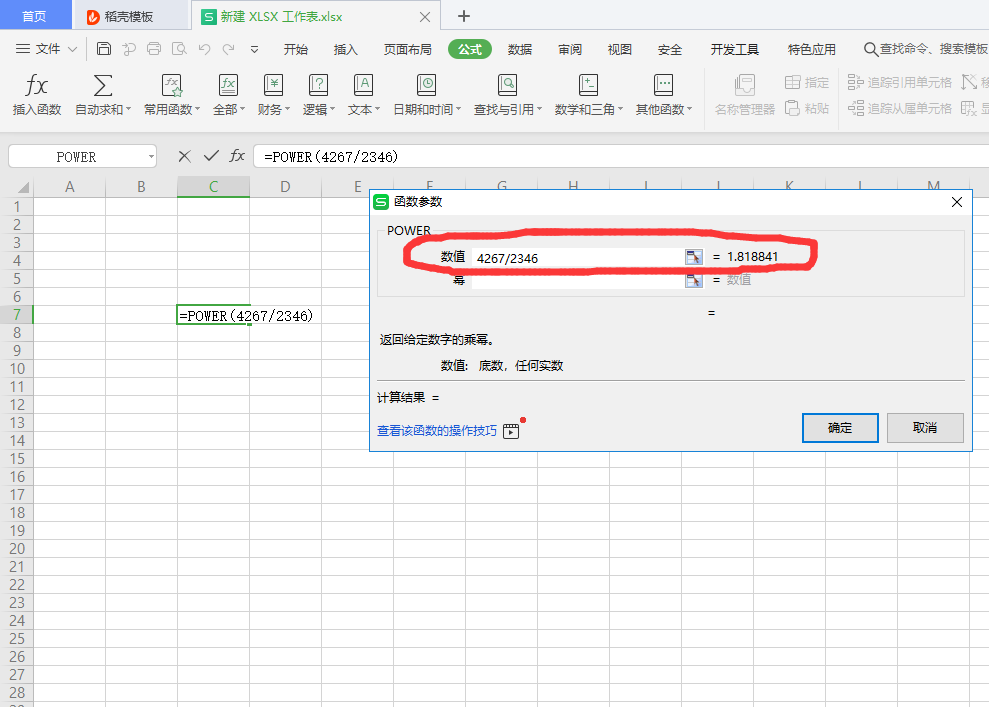Screen dimensions: 989x707
Task: Select column D header
Action: [x=285, y=187]
